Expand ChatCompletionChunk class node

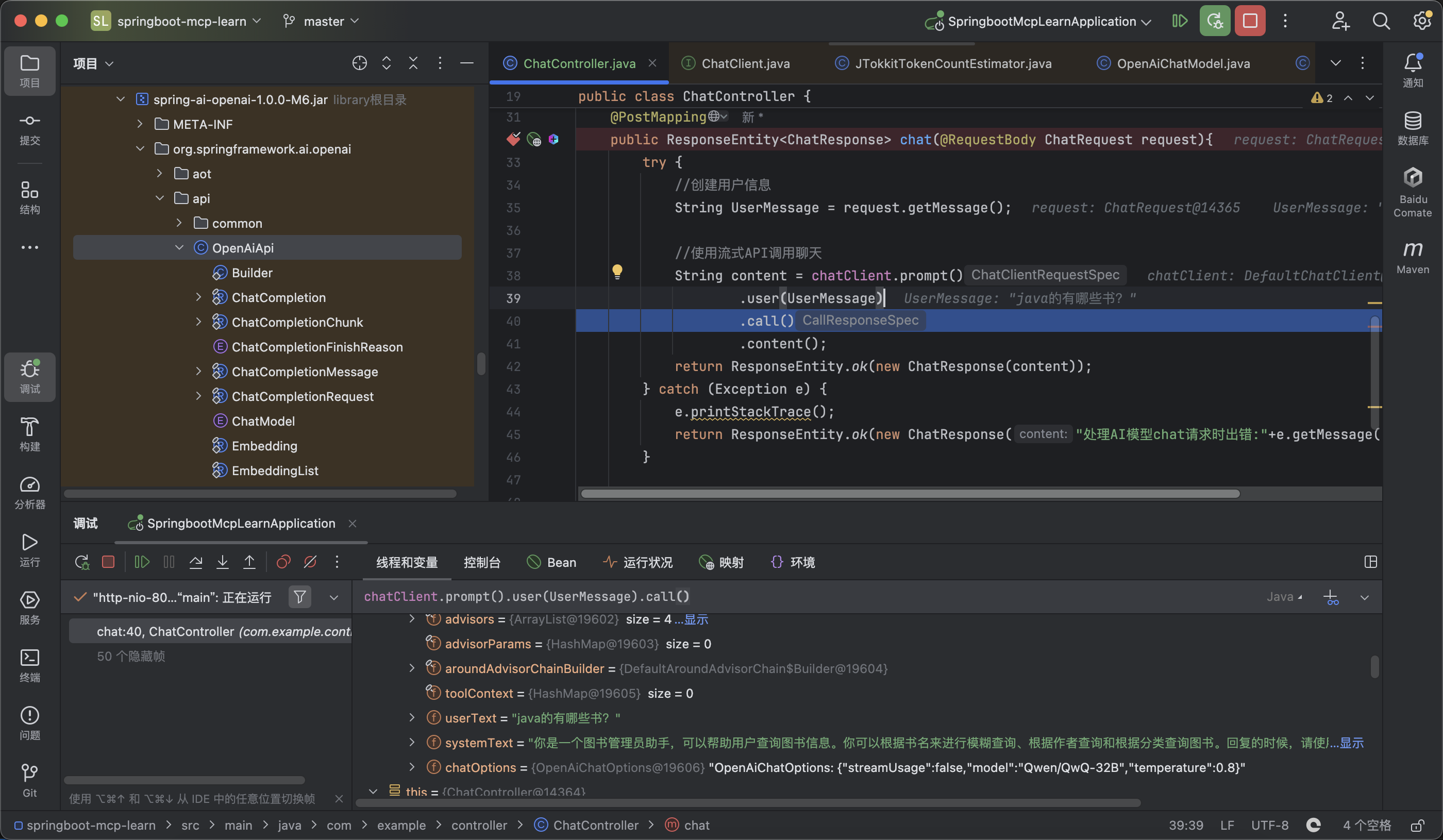pos(199,323)
